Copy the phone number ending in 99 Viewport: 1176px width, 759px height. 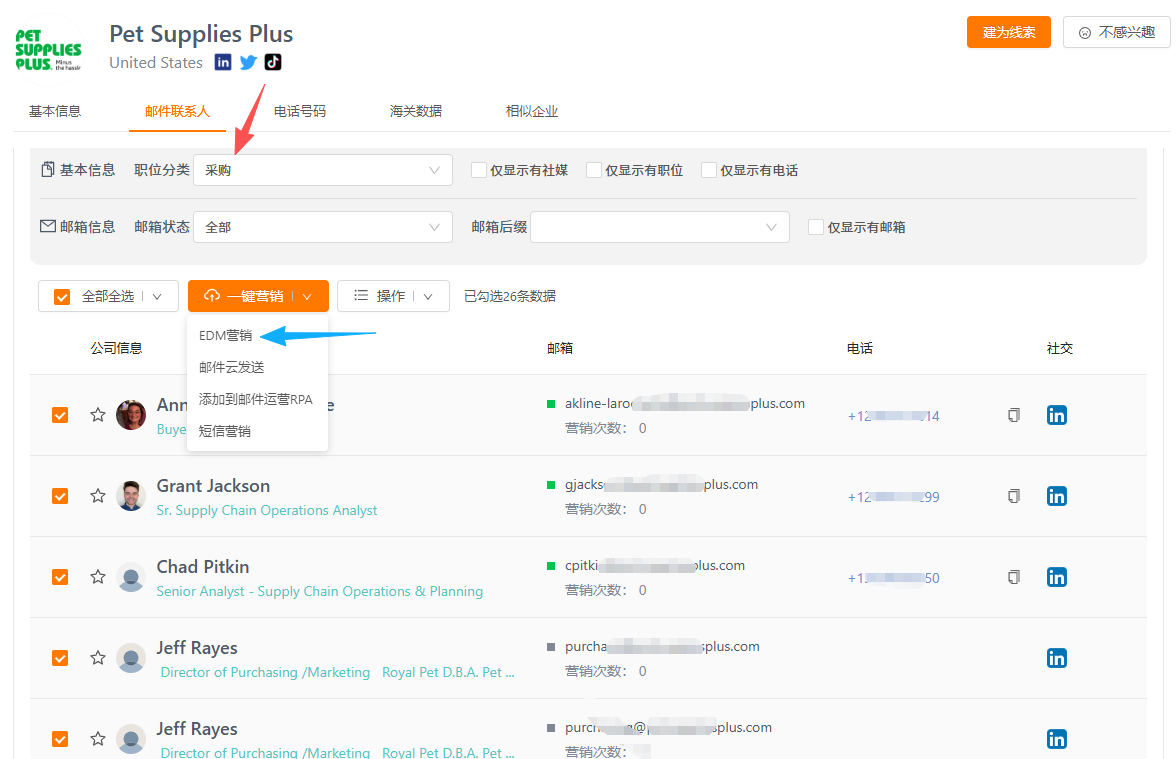[1014, 496]
